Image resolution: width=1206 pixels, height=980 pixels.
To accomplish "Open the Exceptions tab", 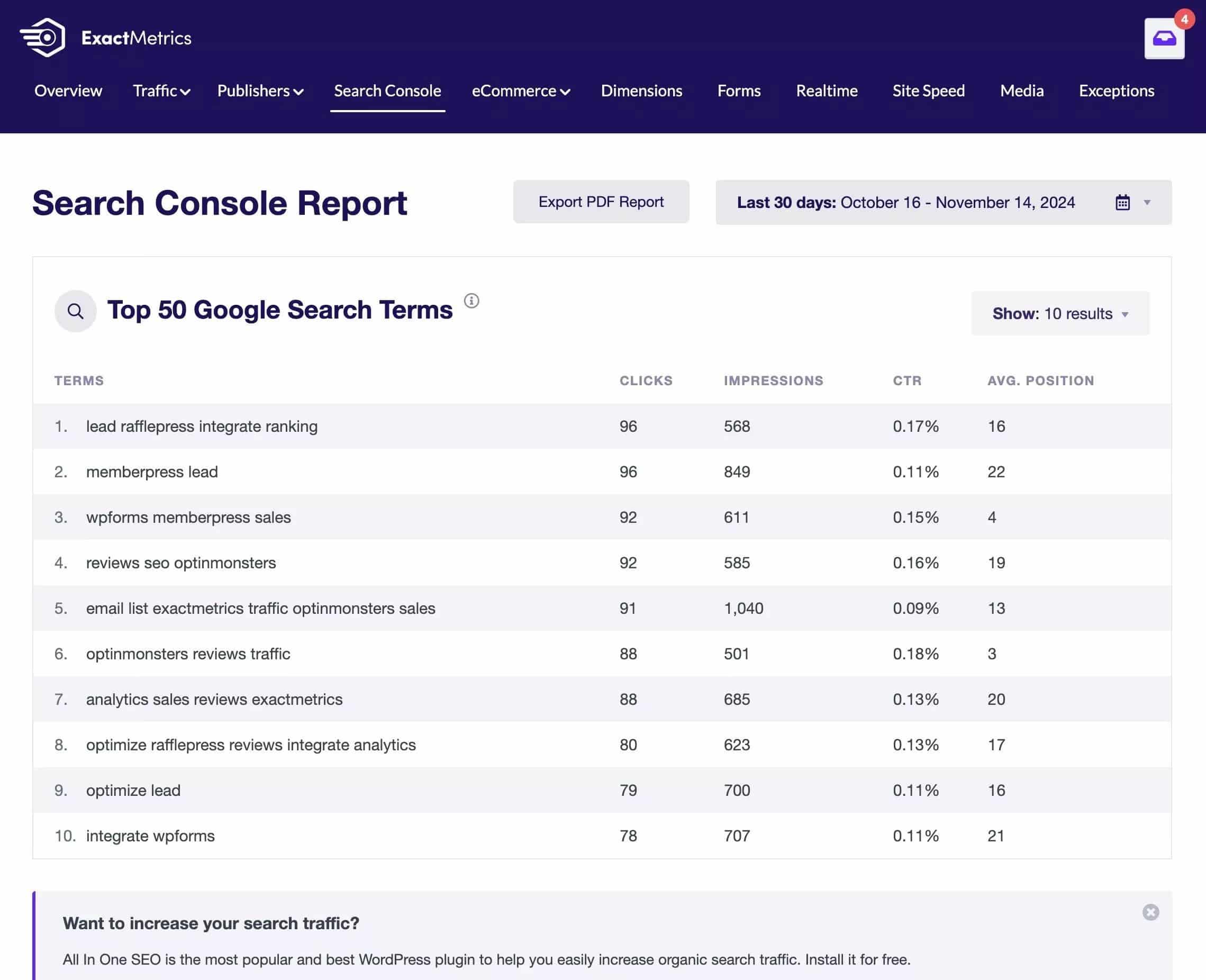I will click(x=1116, y=91).
